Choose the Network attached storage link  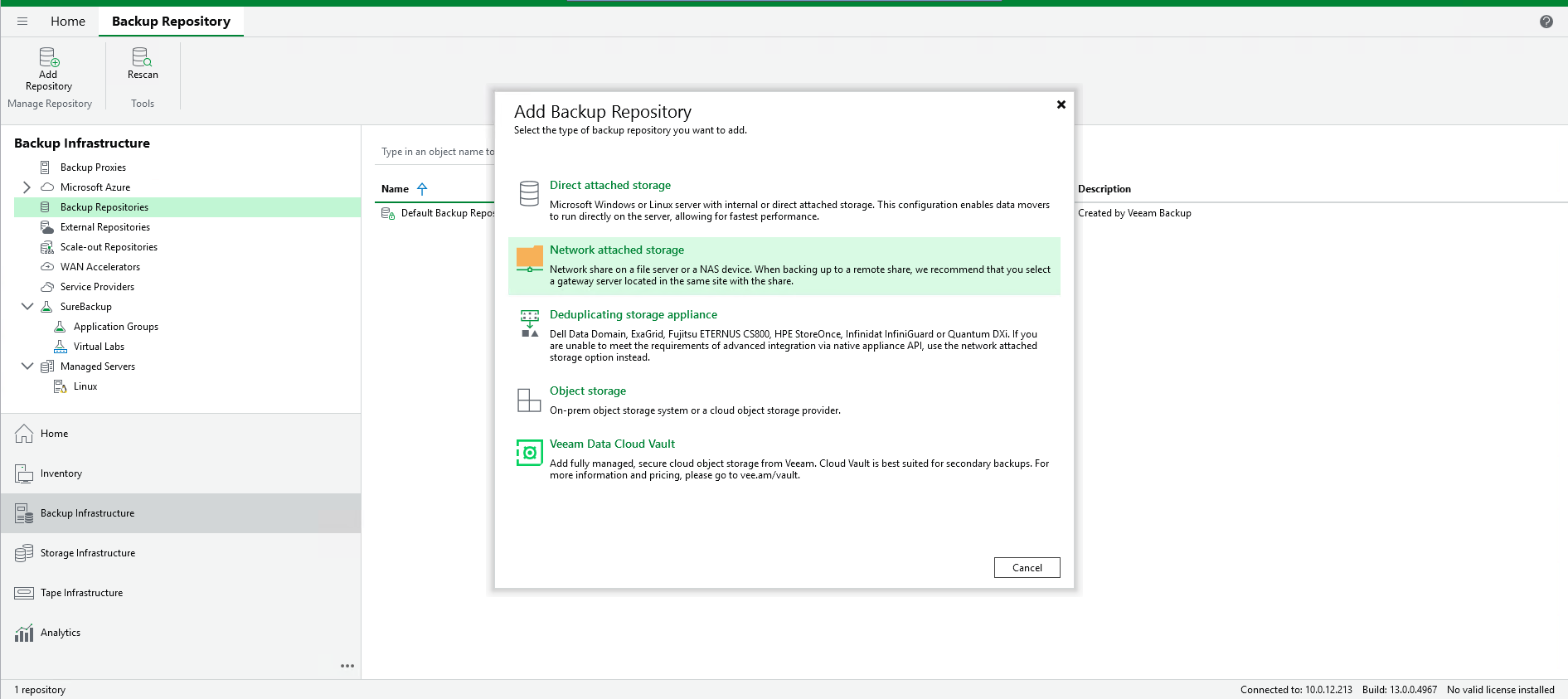click(x=616, y=250)
